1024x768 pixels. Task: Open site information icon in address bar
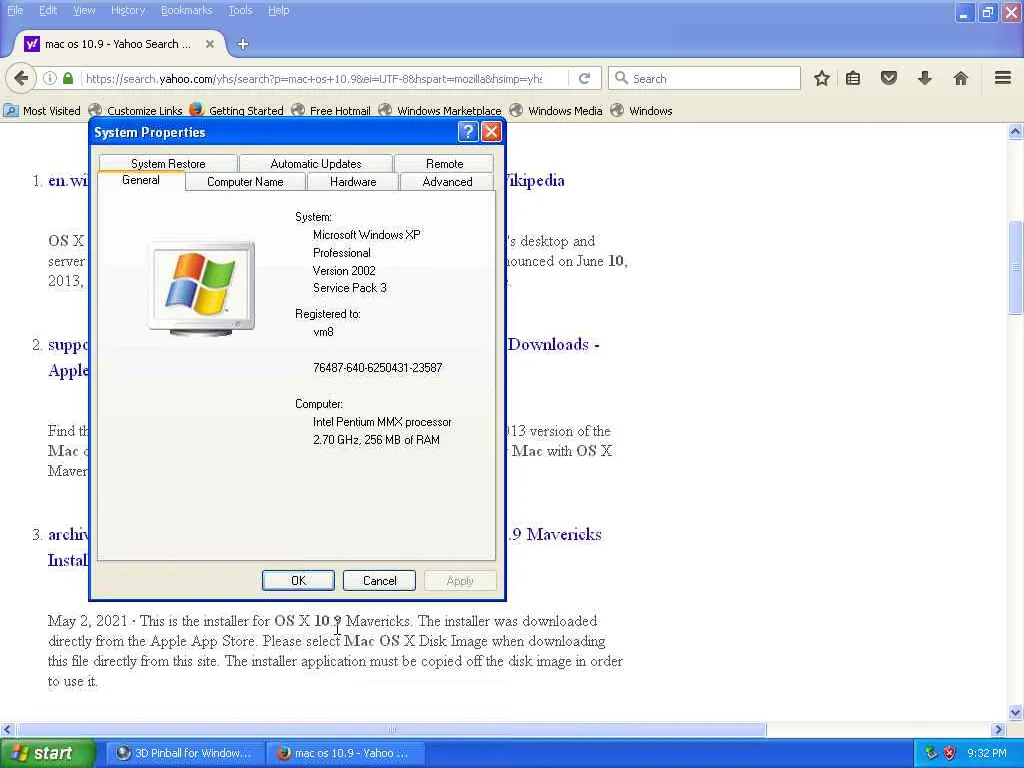tap(50, 78)
